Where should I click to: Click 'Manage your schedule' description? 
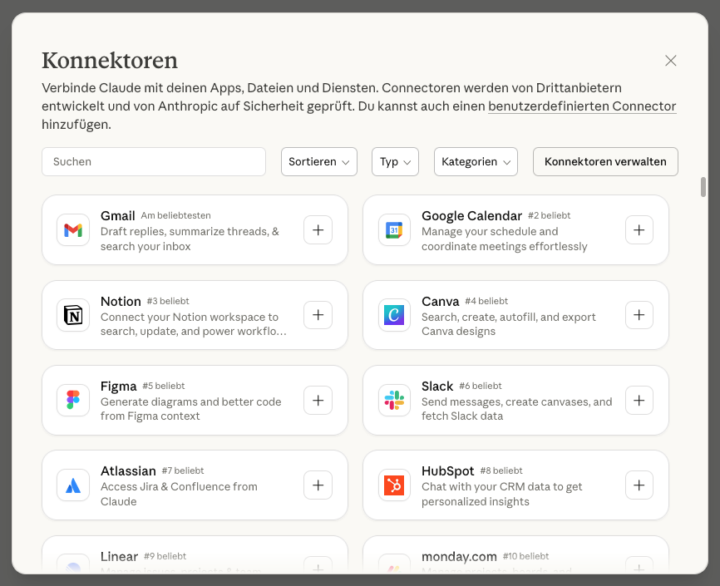click(504, 239)
